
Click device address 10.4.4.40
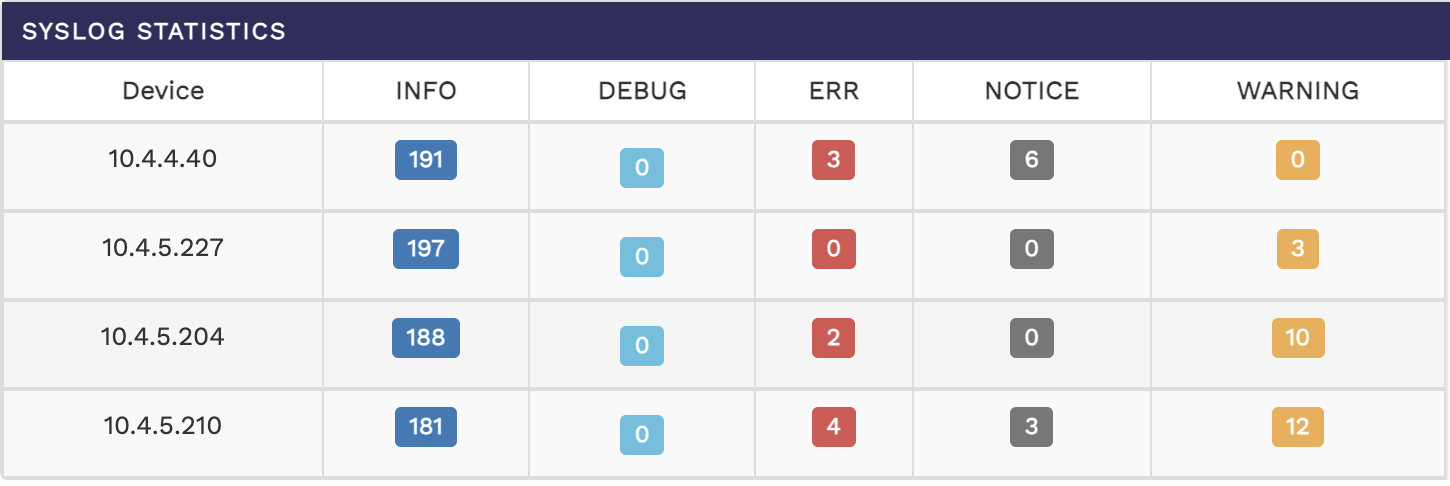click(163, 158)
